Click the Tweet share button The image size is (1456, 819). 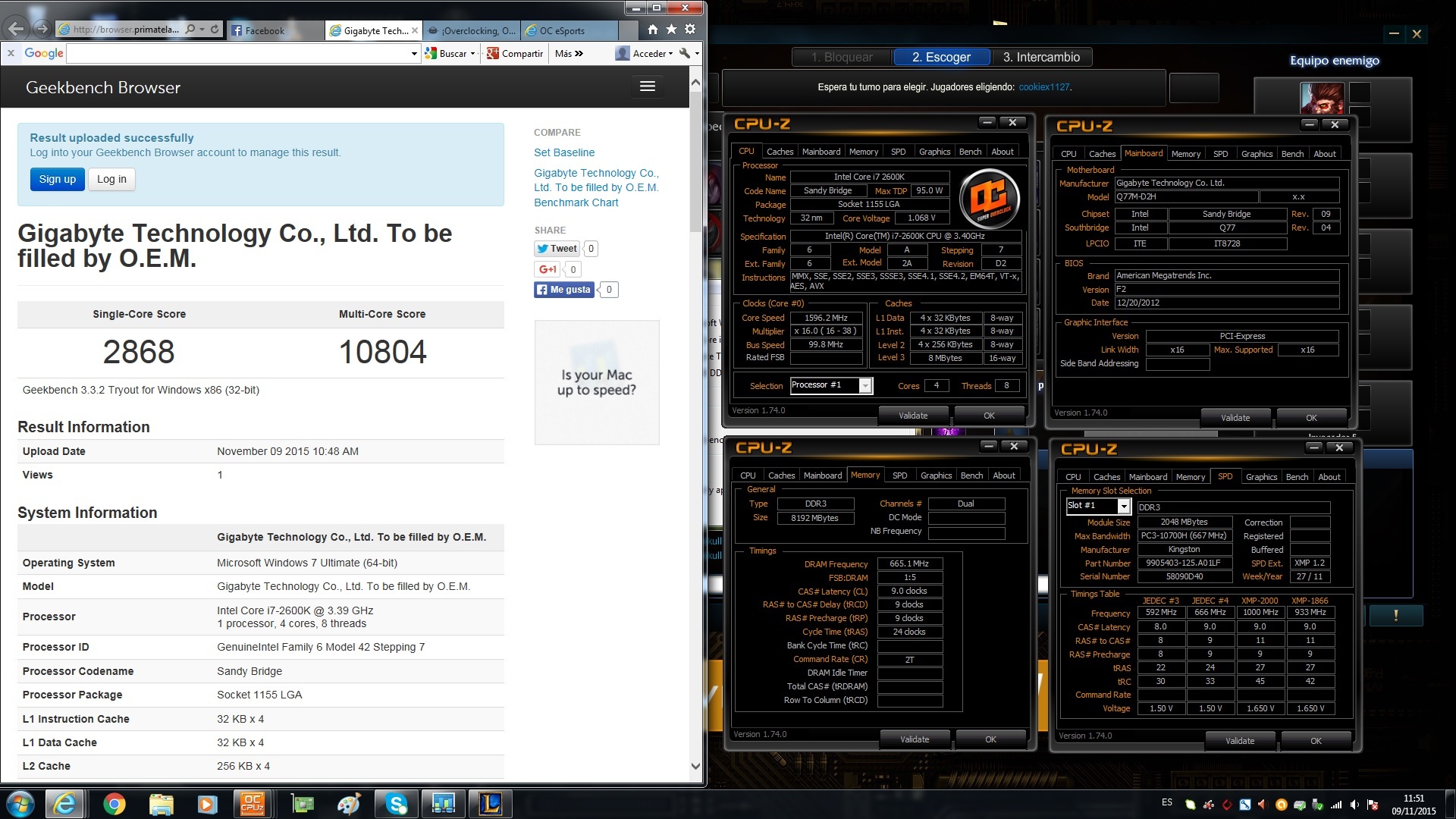tap(557, 248)
